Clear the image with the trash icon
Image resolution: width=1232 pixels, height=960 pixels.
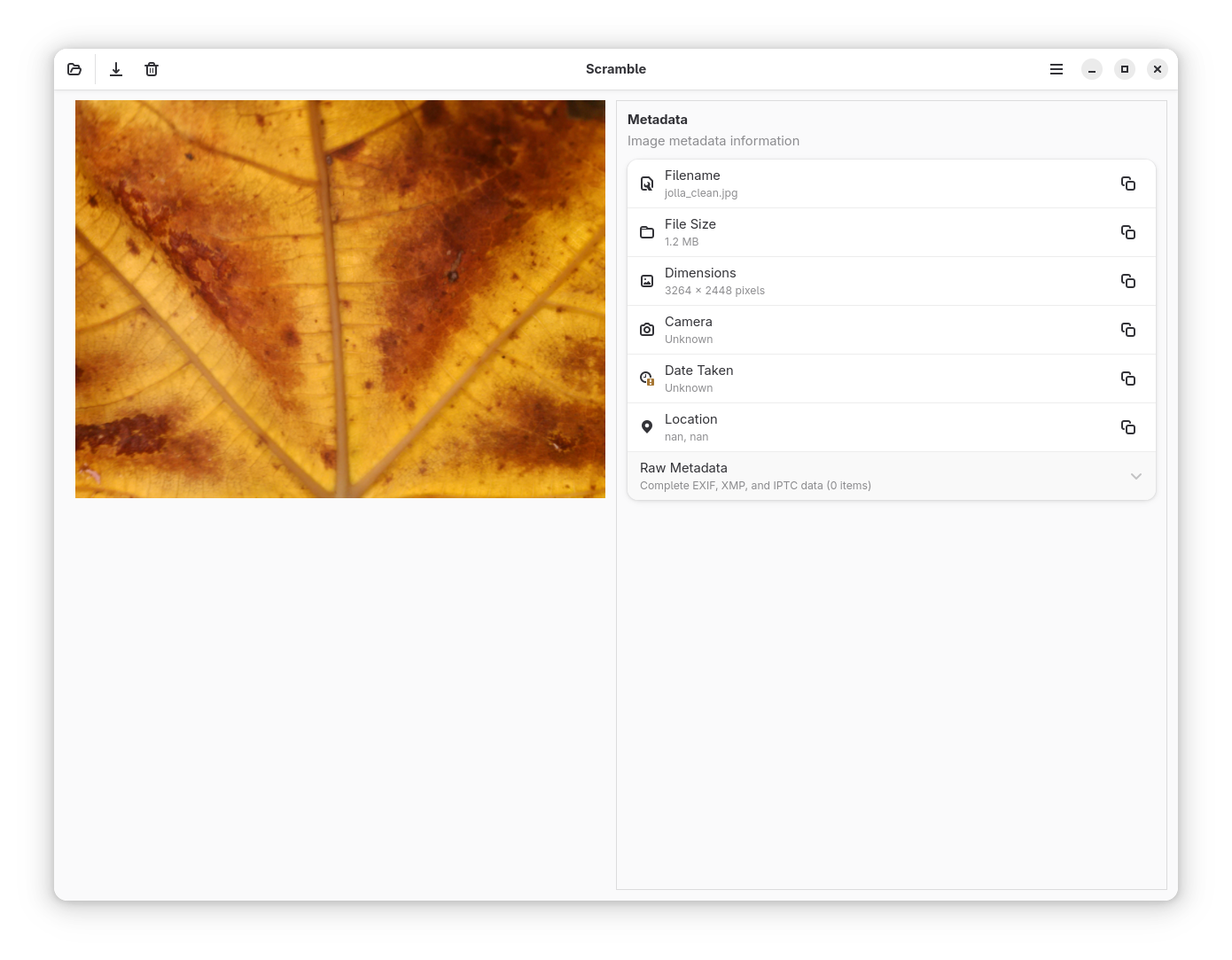point(152,69)
